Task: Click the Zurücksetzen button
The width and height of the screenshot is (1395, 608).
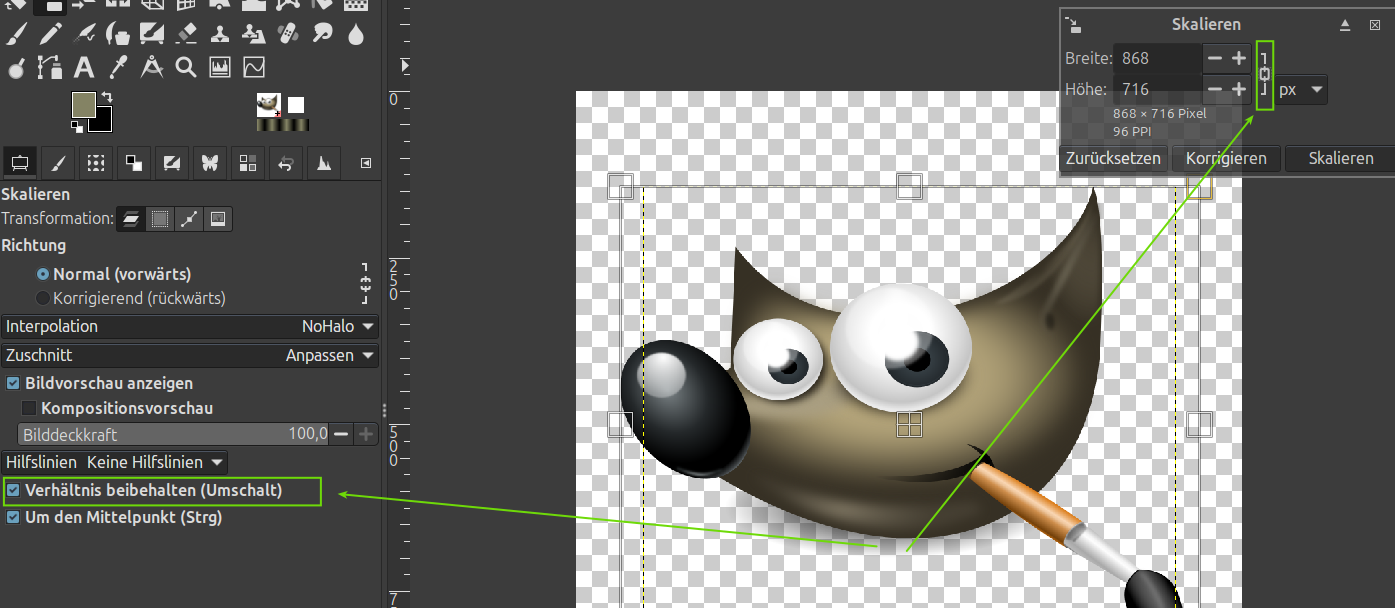Action: [1113, 158]
